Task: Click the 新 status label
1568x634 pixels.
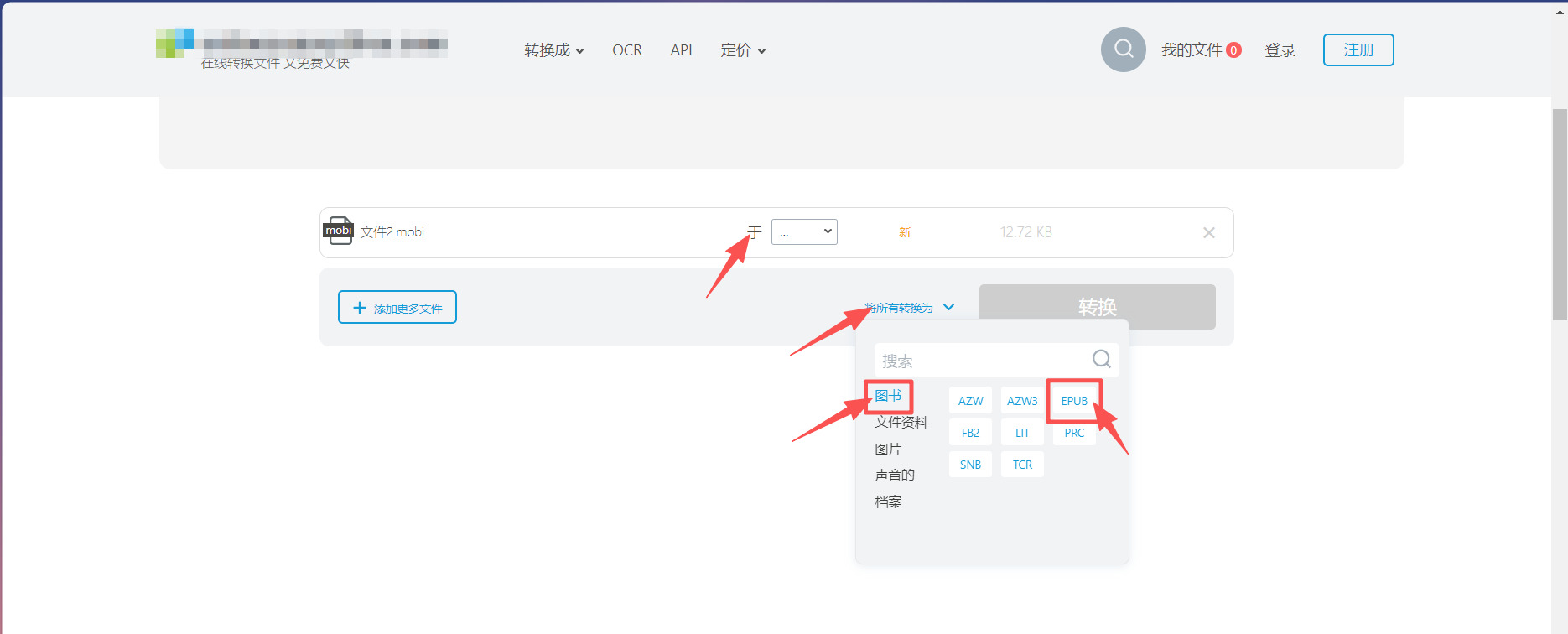Action: 905,232
